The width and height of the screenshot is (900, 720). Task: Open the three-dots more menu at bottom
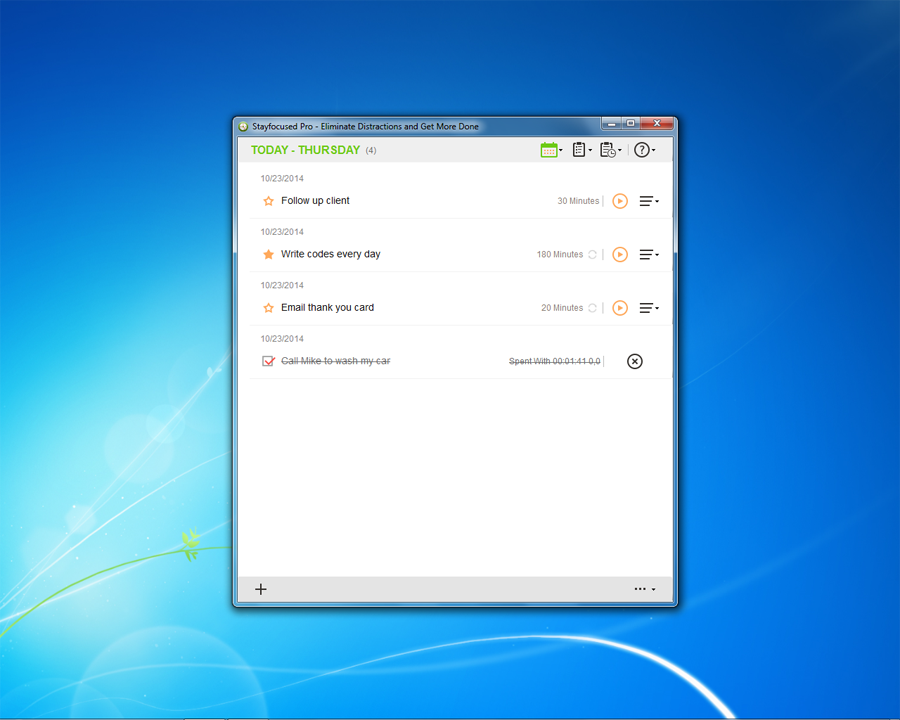coord(644,589)
